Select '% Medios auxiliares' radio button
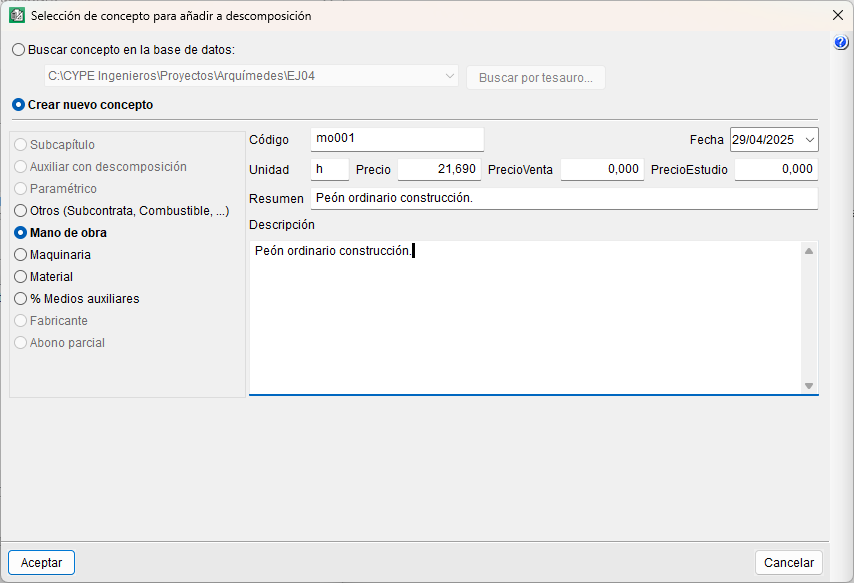The height and width of the screenshot is (583, 854). tap(21, 299)
